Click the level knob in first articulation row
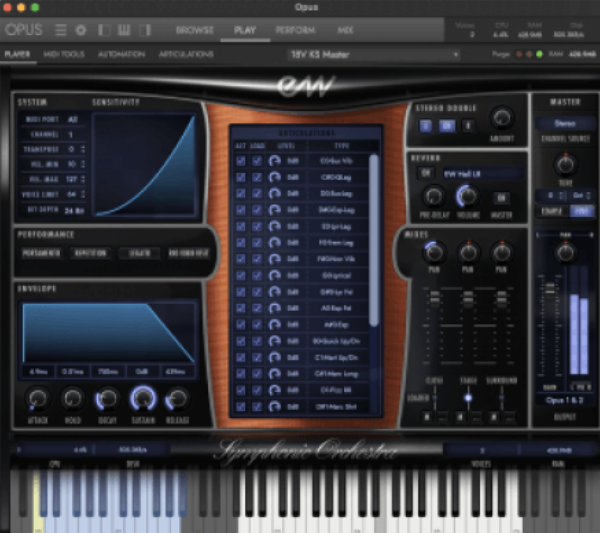 [x=274, y=161]
